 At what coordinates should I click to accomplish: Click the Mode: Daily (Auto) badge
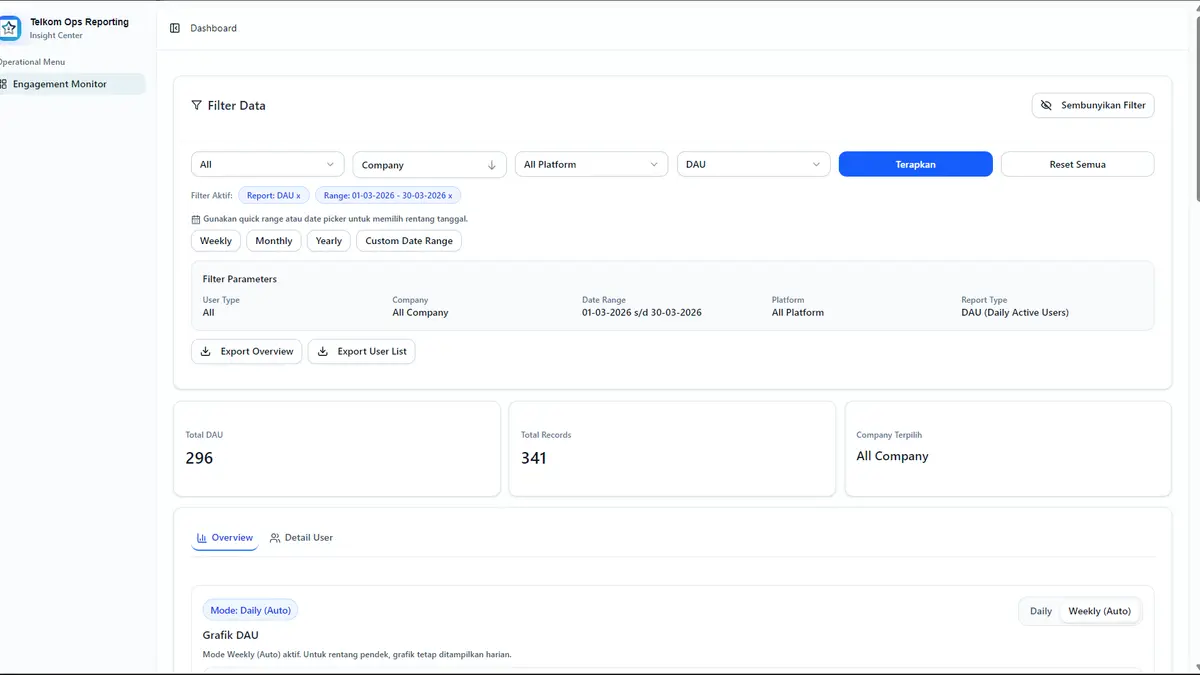click(250, 610)
